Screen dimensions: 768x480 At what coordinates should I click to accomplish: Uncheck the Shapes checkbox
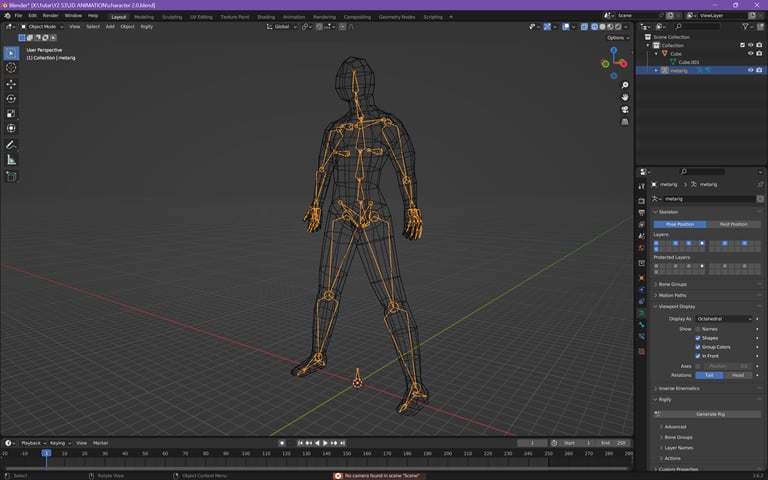point(698,338)
